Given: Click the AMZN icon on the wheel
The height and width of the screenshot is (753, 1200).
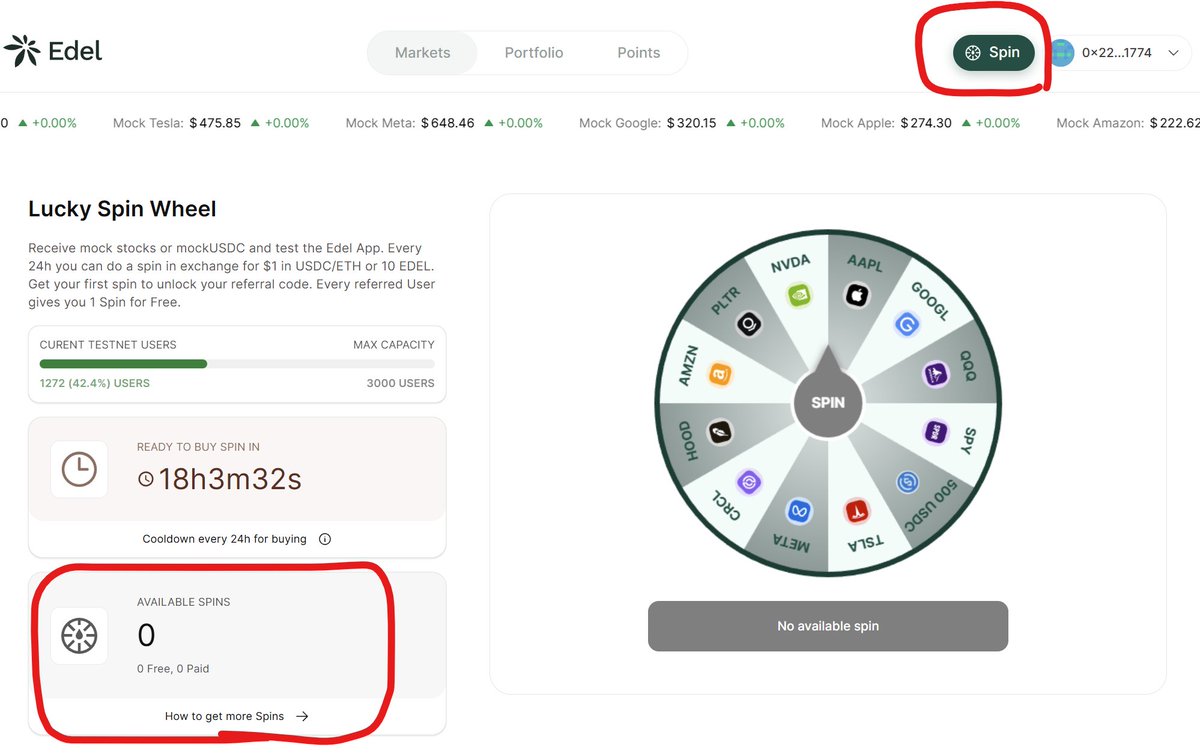Looking at the screenshot, I should (720, 375).
